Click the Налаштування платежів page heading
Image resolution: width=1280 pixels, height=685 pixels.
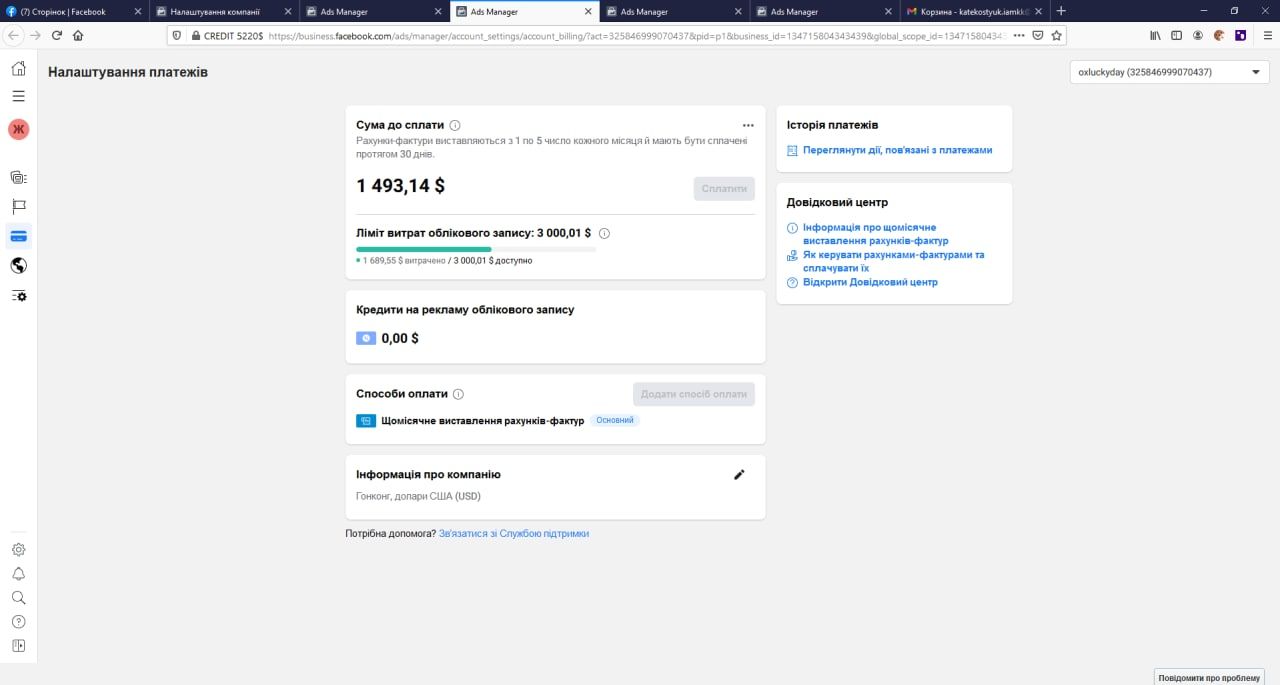(x=128, y=72)
